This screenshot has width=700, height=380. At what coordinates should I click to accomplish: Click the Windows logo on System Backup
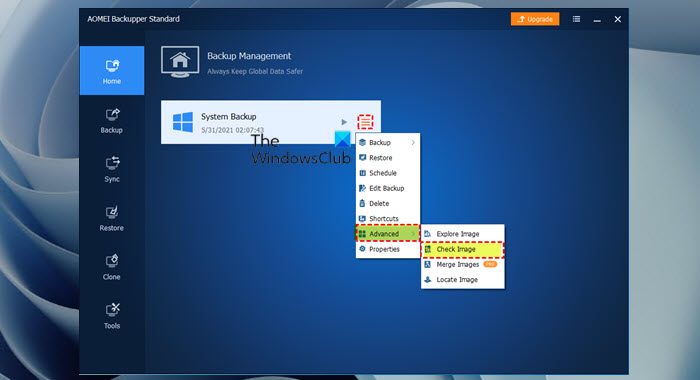(183, 122)
